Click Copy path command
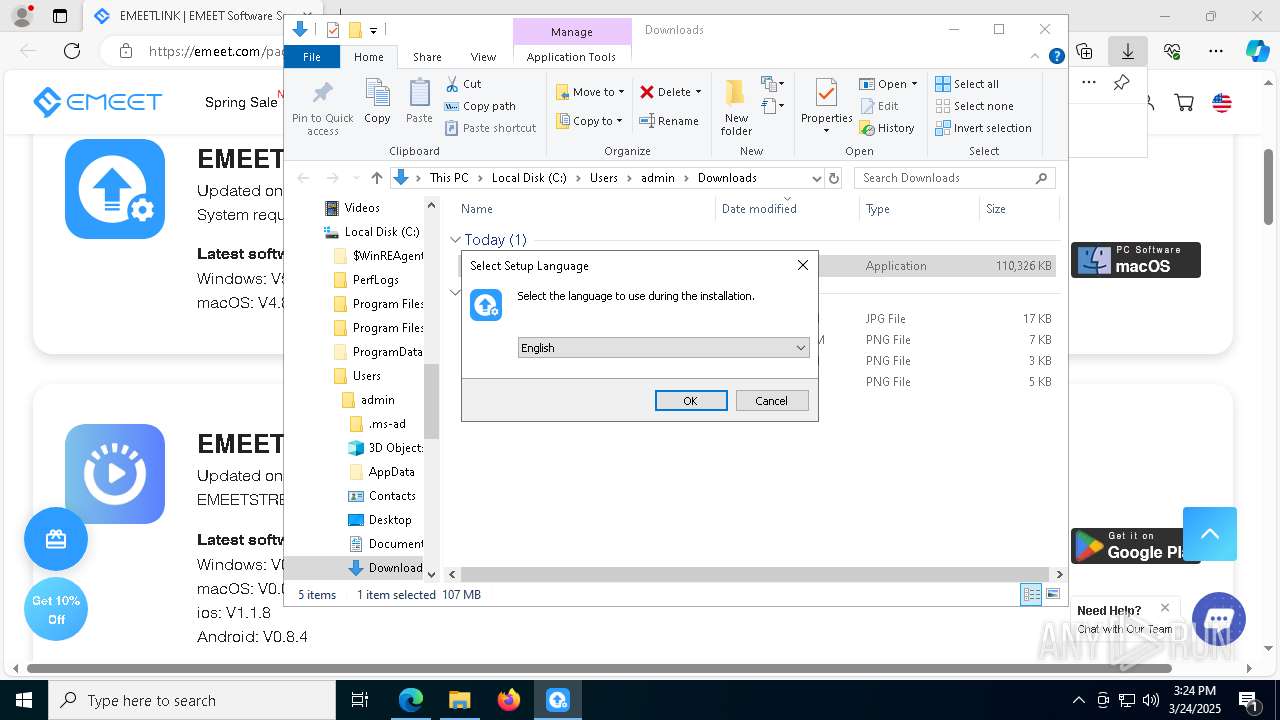This screenshot has height=720, width=1280. pyautogui.click(x=480, y=106)
